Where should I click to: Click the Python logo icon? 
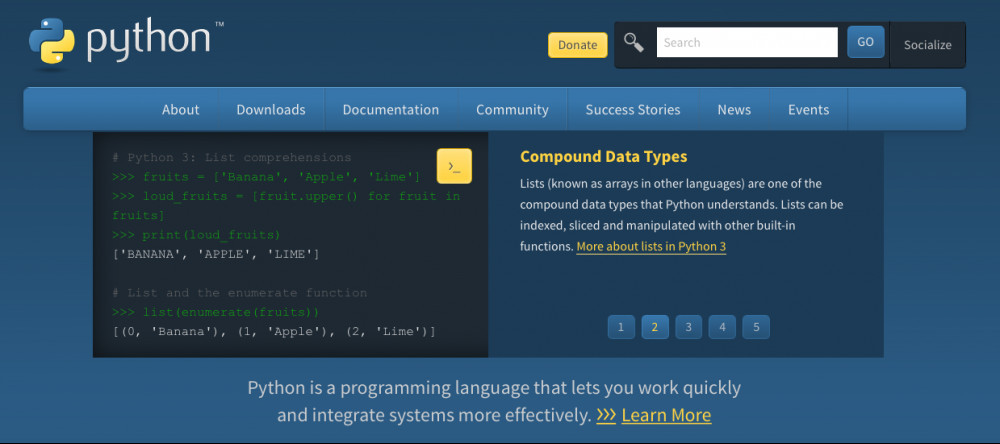pyautogui.click(x=52, y=41)
